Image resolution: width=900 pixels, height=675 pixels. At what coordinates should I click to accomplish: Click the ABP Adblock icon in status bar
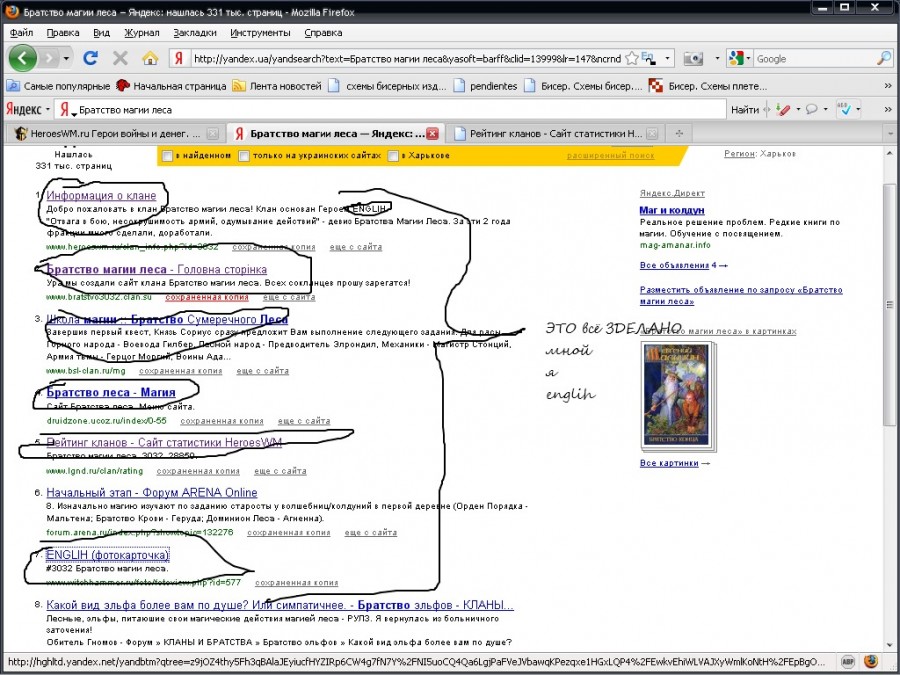coord(847,662)
